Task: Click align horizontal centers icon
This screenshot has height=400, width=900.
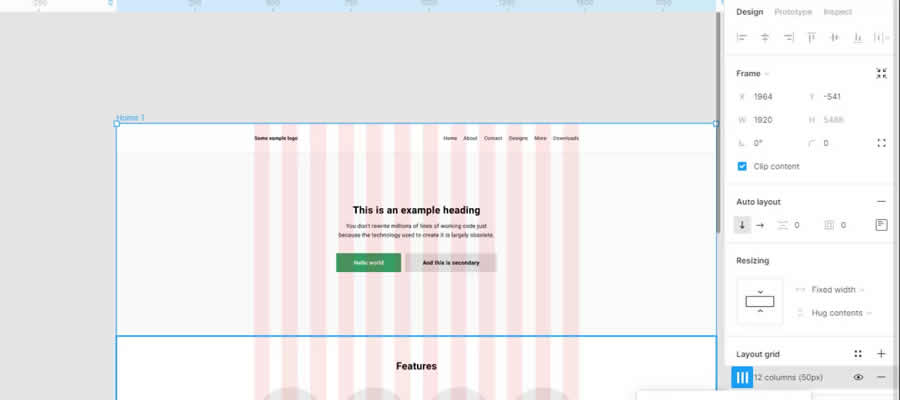Action: 765,37
